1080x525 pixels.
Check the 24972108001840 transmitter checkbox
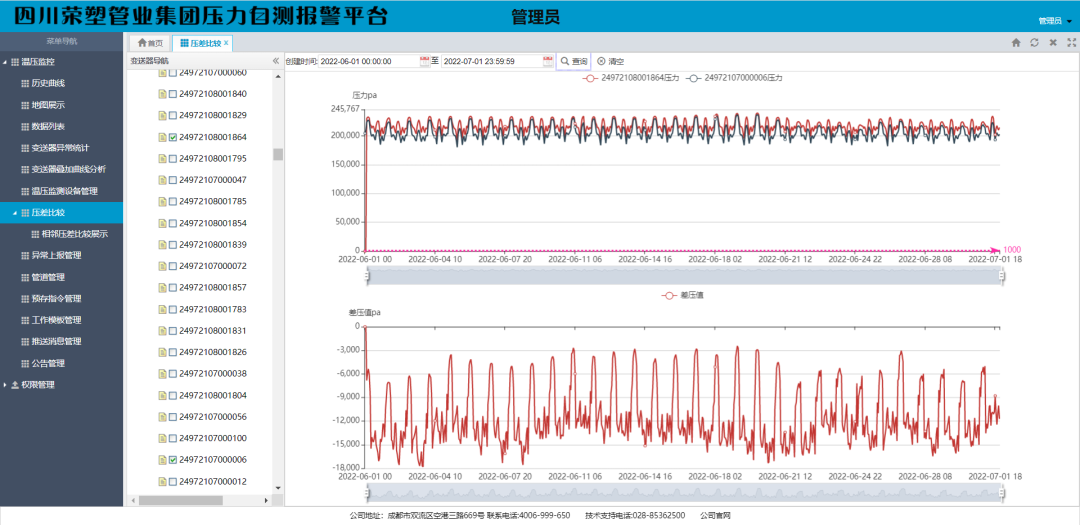[x=173, y=94]
